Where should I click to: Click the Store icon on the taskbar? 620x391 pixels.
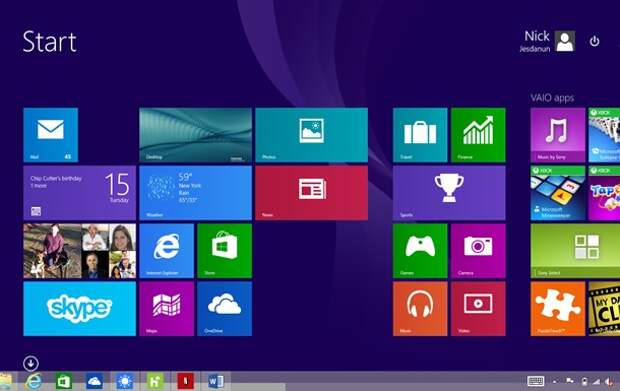coord(64,382)
